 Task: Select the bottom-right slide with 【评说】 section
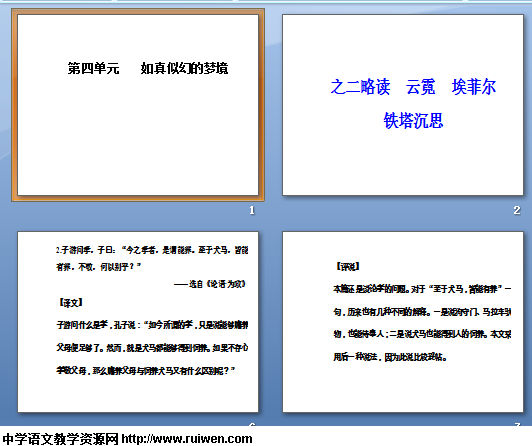pyautogui.click(x=403, y=322)
